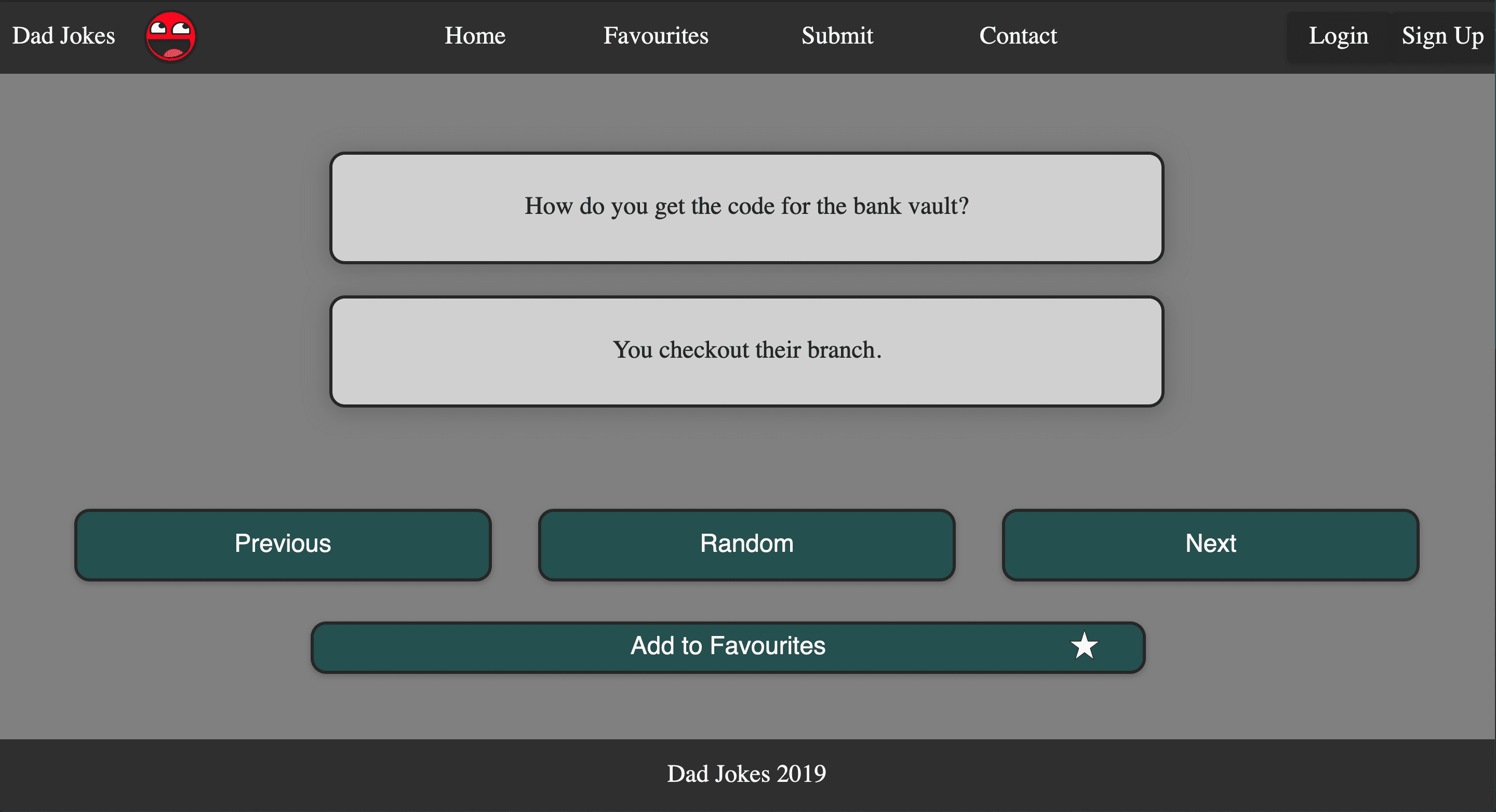Advance to the Next joke

tap(1210, 545)
